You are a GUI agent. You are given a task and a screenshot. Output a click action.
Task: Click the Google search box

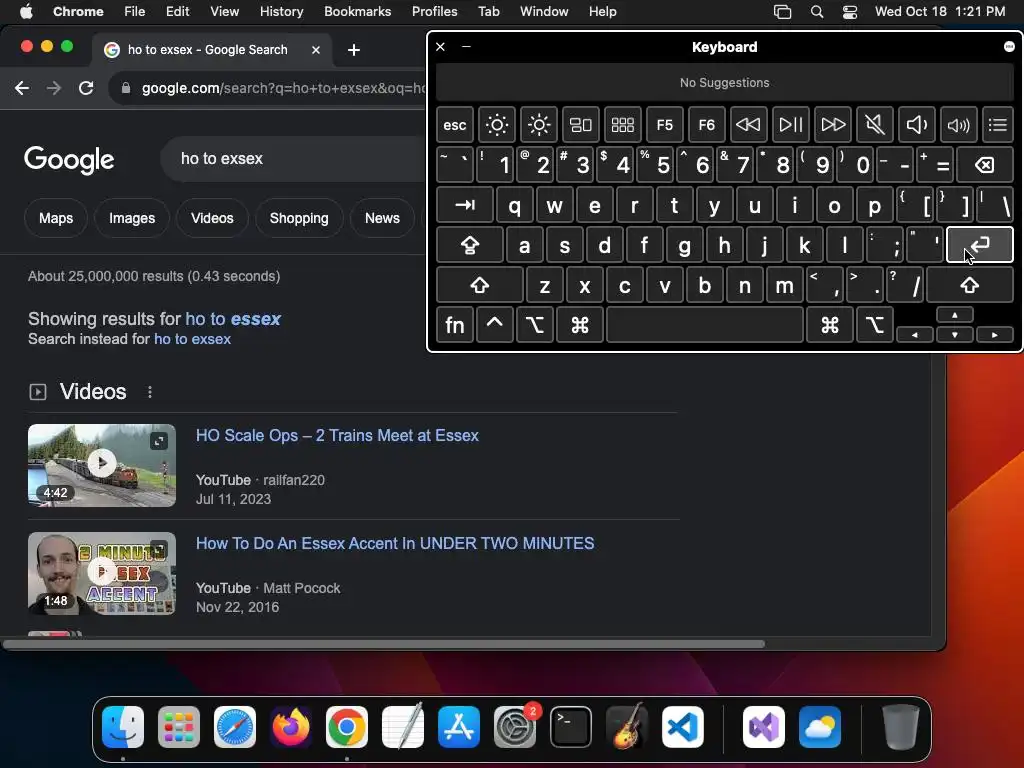pyautogui.click(x=294, y=159)
